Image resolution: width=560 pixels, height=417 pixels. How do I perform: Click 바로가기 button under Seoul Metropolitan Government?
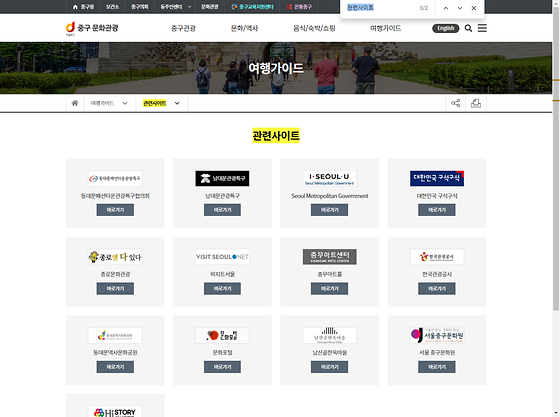pos(329,210)
